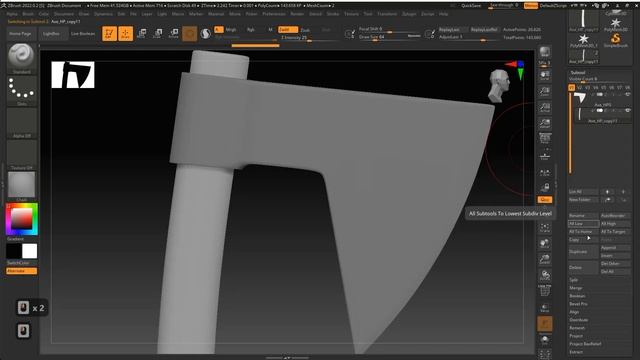640x360 pixels.
Task: Click the Scroll canvas icon
Action: 544,75
